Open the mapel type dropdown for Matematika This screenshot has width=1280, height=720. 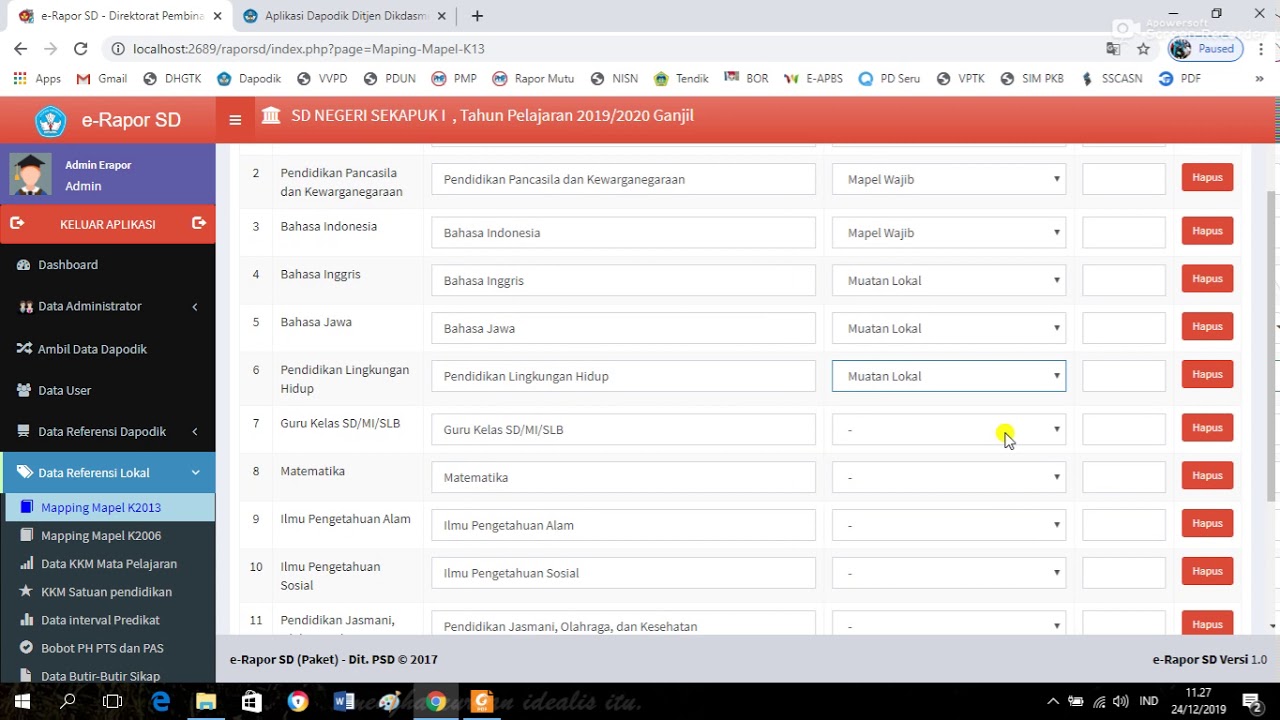click(x=948, y=476)
